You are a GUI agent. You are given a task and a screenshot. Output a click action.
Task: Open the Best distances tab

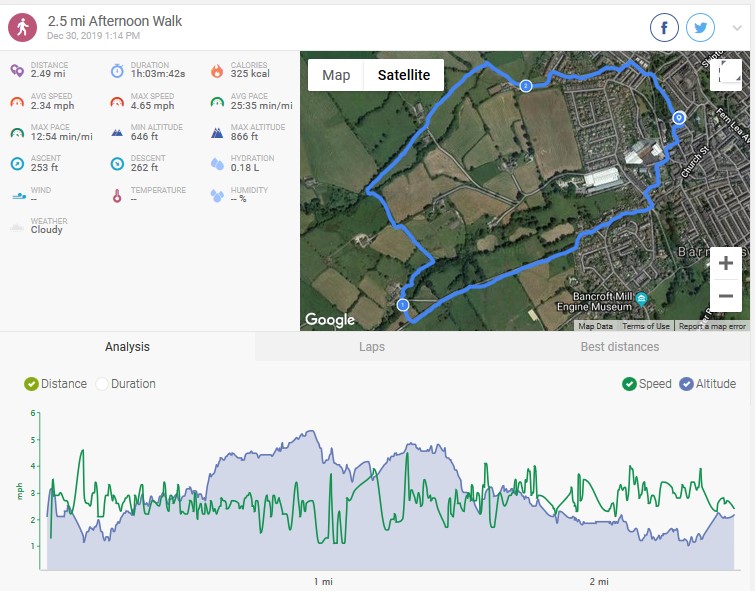pos(619,347)
